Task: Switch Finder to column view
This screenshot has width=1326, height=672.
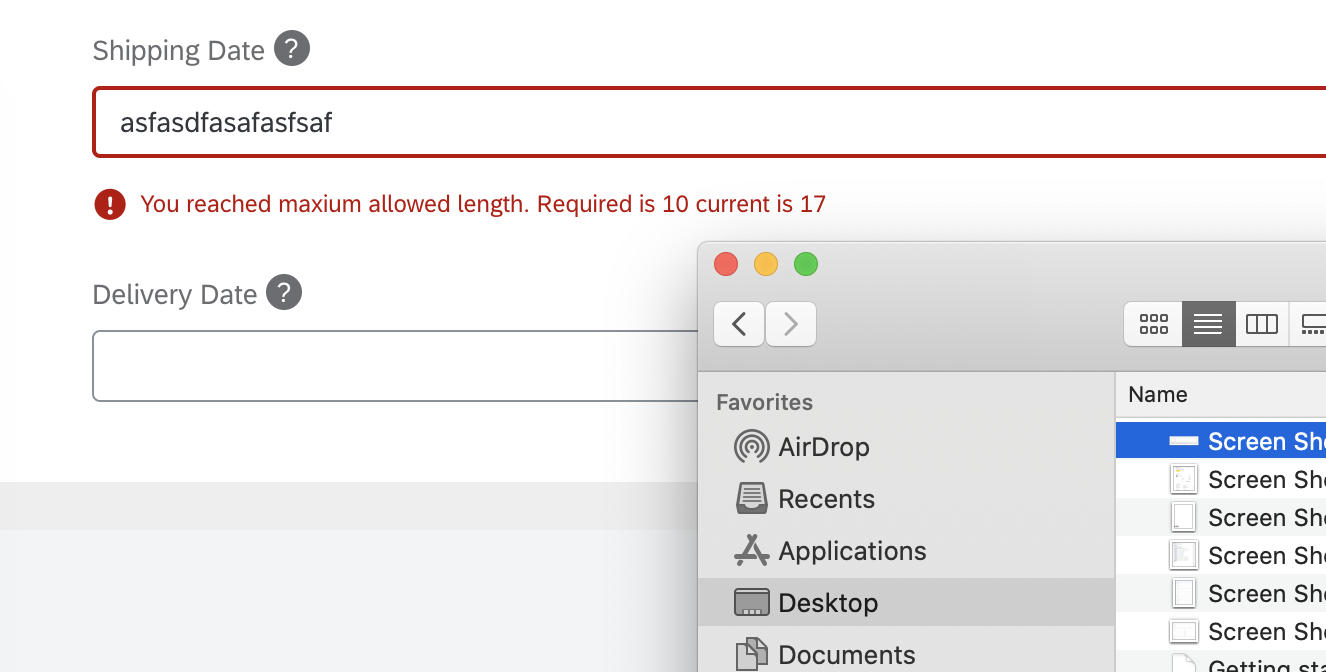Action: [x=1261, y=324]
